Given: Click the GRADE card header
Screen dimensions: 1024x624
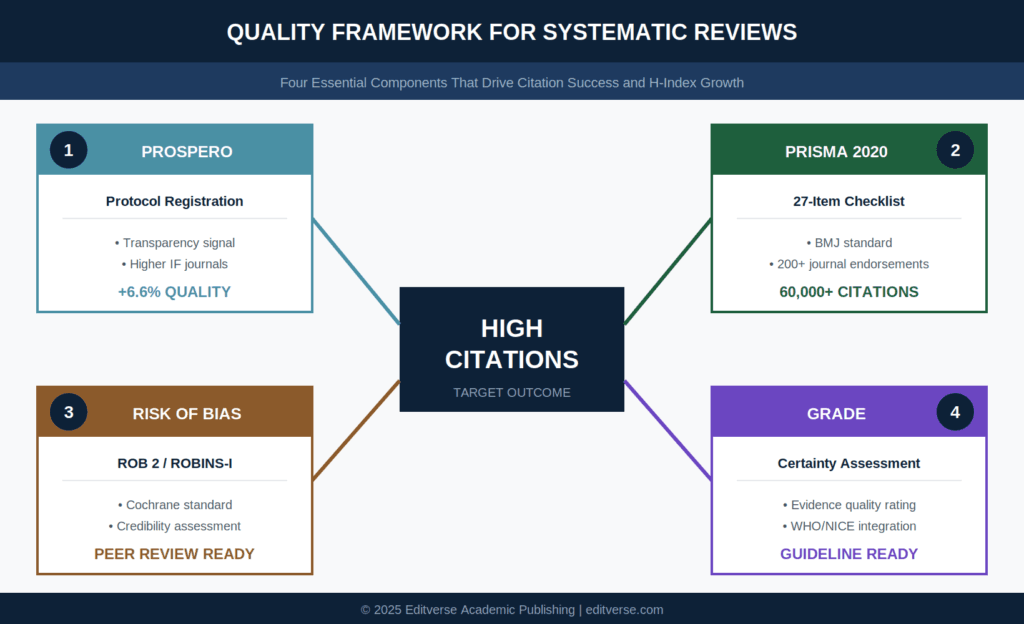Looking at the screenshot, I should [836, 413].
